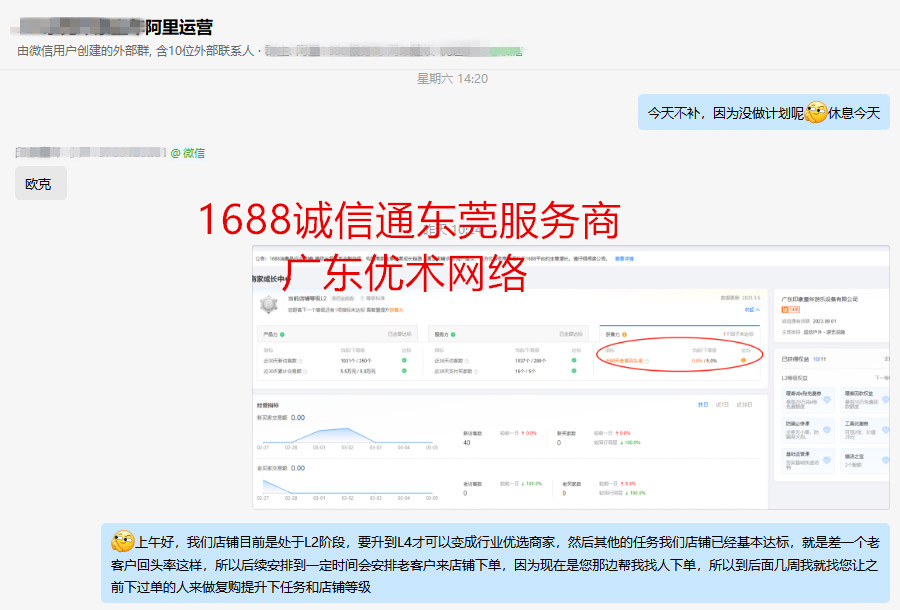Click the orange 达标 indicator dot in circled row
Screen dimensions: 900x610
[x=742, y=360]
